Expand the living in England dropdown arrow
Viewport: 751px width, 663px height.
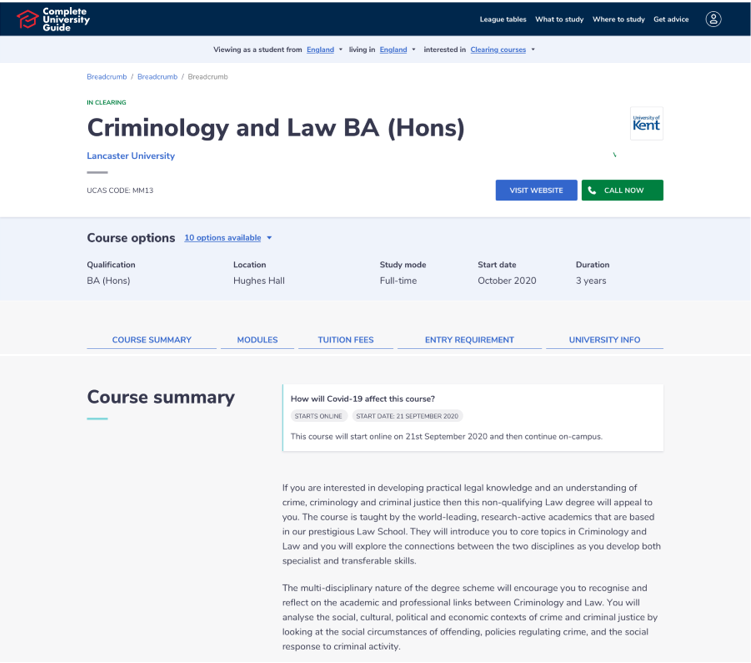coord(414,49)
